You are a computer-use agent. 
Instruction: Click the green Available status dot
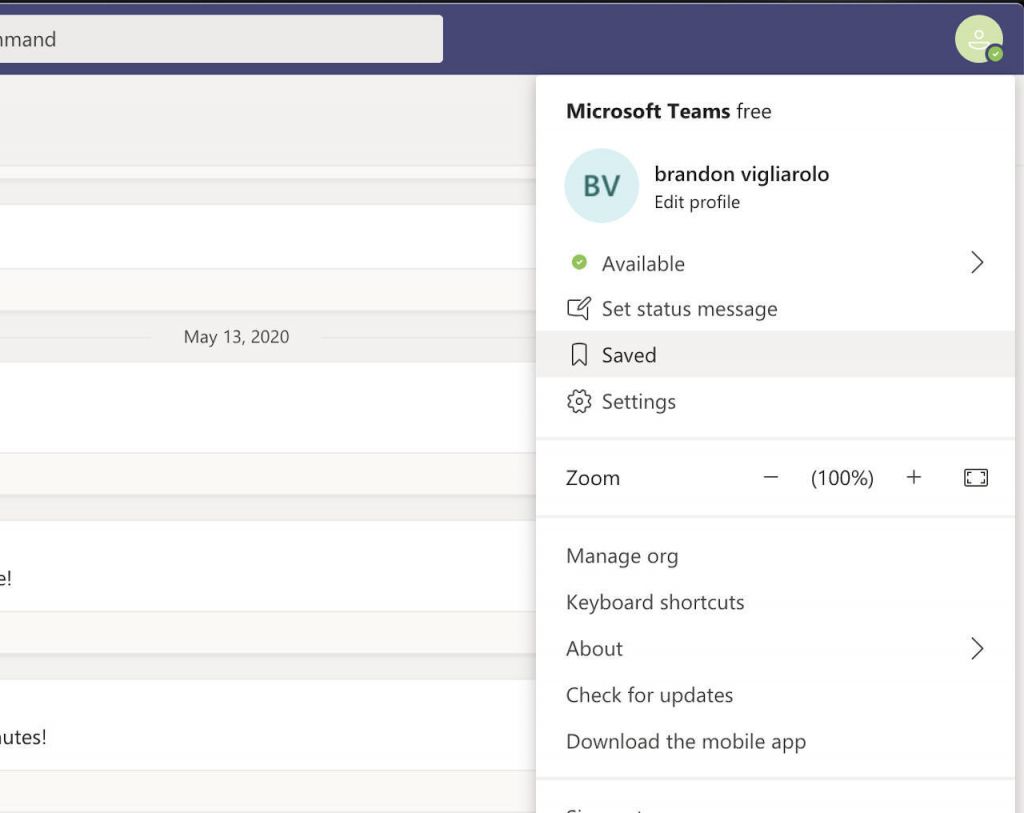click(578, 262)
